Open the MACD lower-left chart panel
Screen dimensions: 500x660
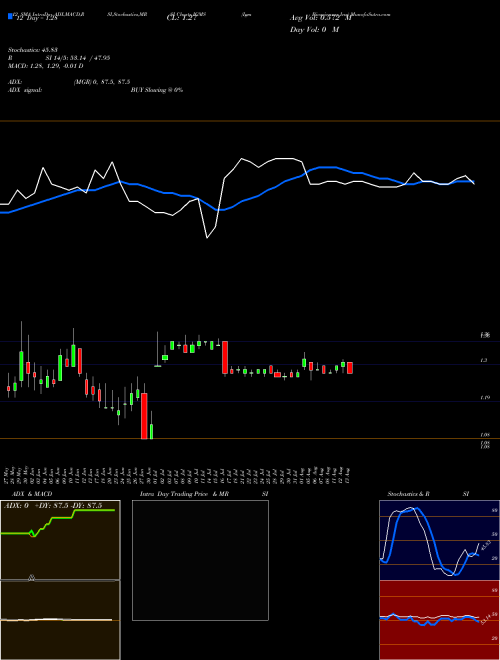(60, 620)
